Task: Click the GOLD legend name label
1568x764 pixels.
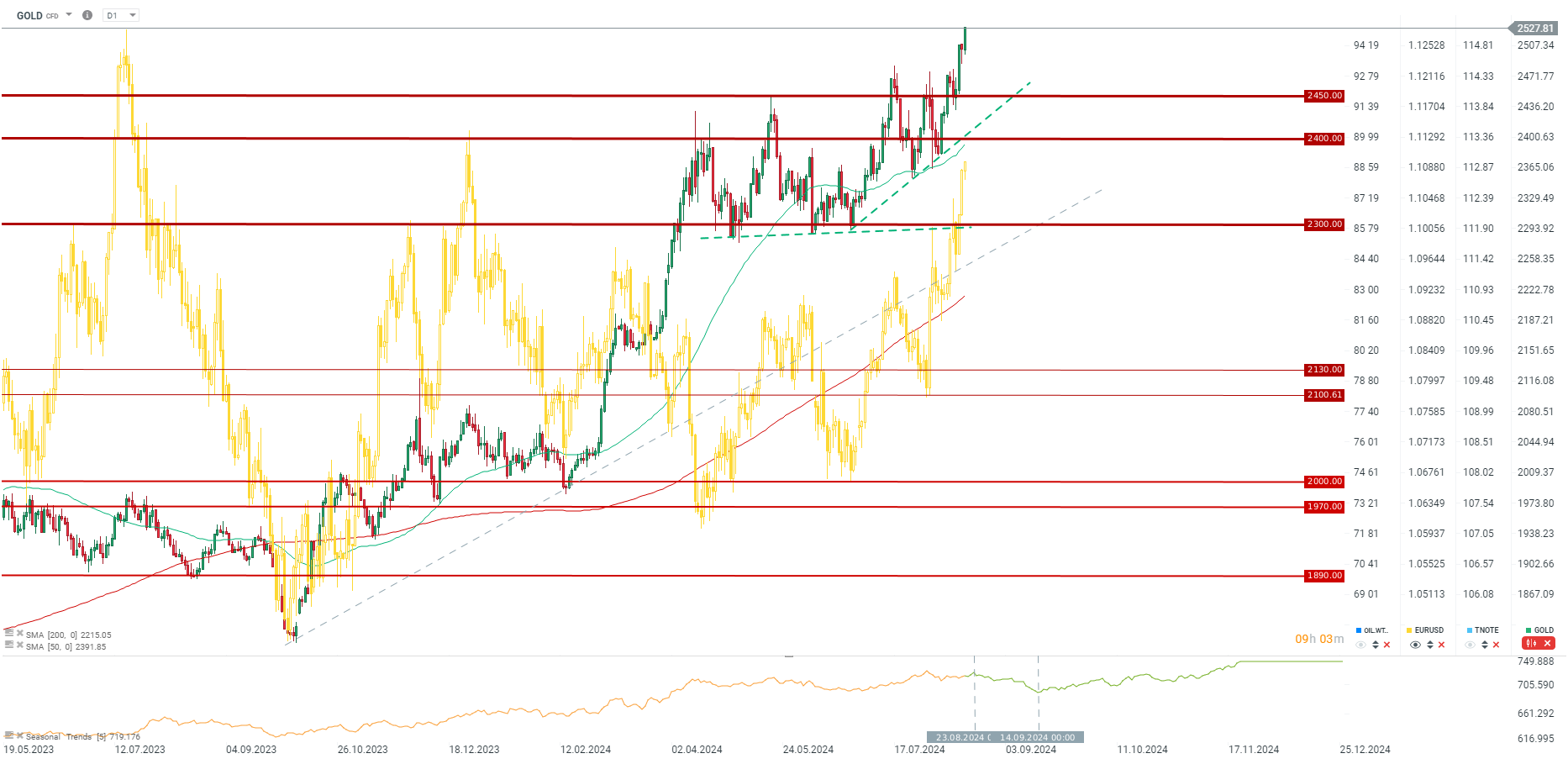Action: 1544,630
